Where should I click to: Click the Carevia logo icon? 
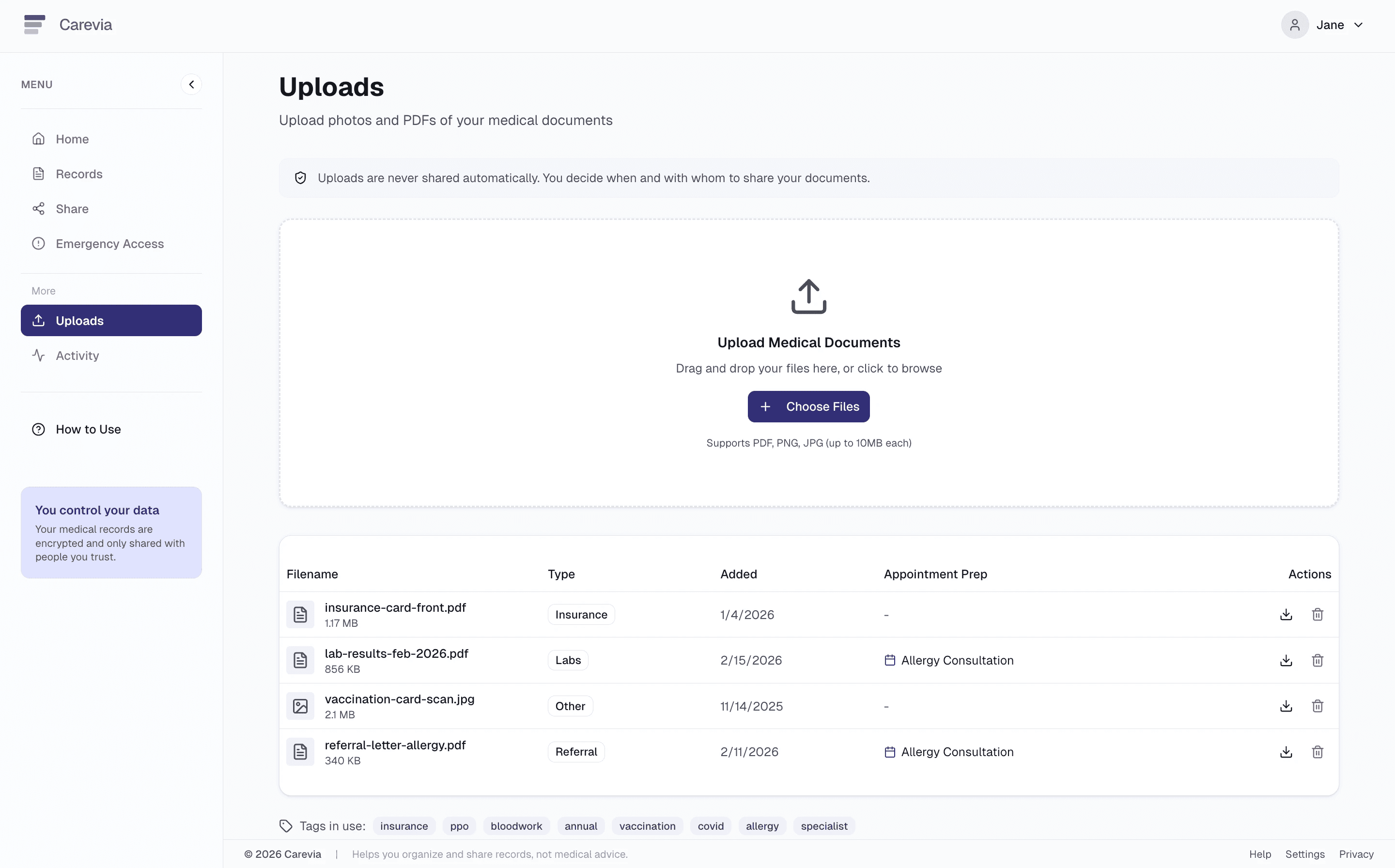coord(34,25)
